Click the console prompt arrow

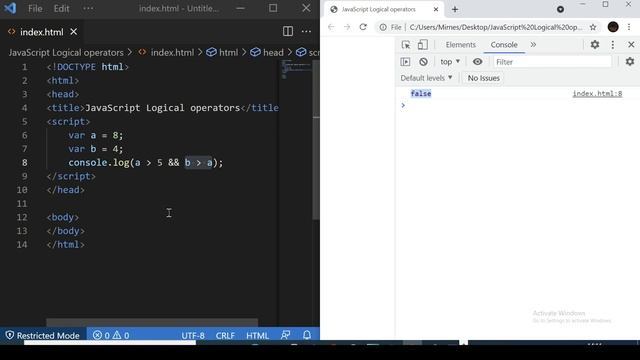(x=403, y=105)
